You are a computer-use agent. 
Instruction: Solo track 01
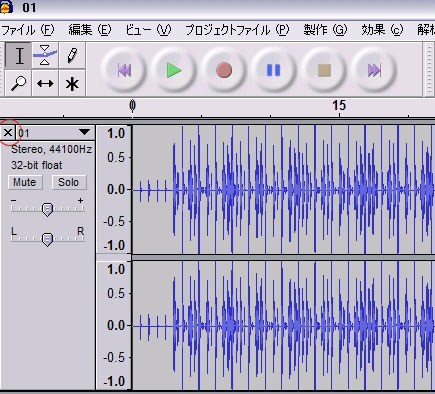(69, 182)
